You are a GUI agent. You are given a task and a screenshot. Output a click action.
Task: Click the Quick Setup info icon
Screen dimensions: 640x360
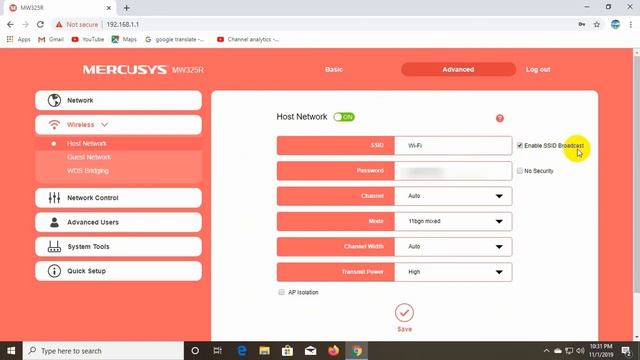(x=54, y=271)
